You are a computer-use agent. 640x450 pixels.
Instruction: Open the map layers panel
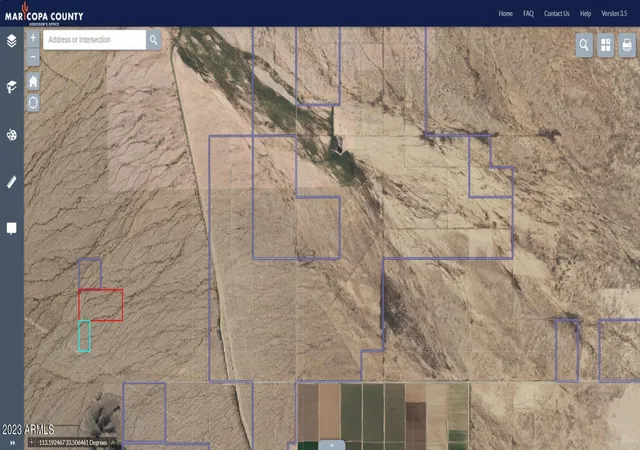(x=11, y=40)
